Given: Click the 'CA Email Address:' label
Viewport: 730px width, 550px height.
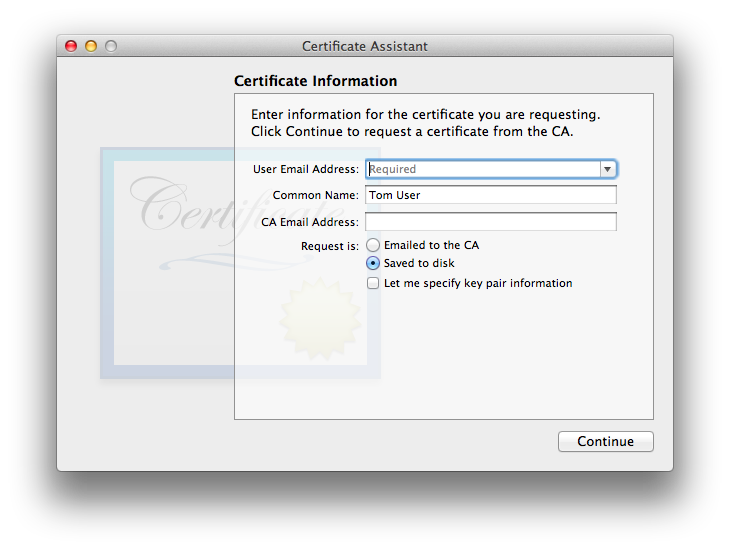Looking at the screenshot, I should (x=310, y=222).
